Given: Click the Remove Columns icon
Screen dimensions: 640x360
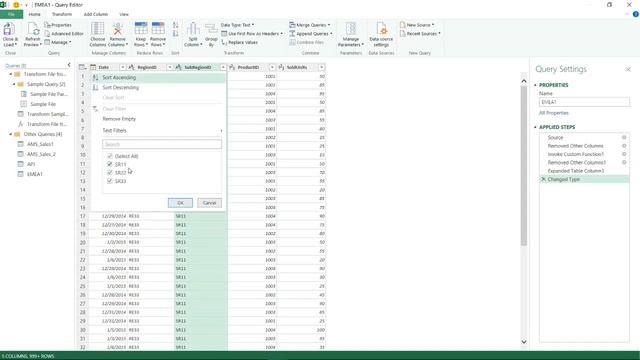Looking at the screenshot, I should click(118, 29).
